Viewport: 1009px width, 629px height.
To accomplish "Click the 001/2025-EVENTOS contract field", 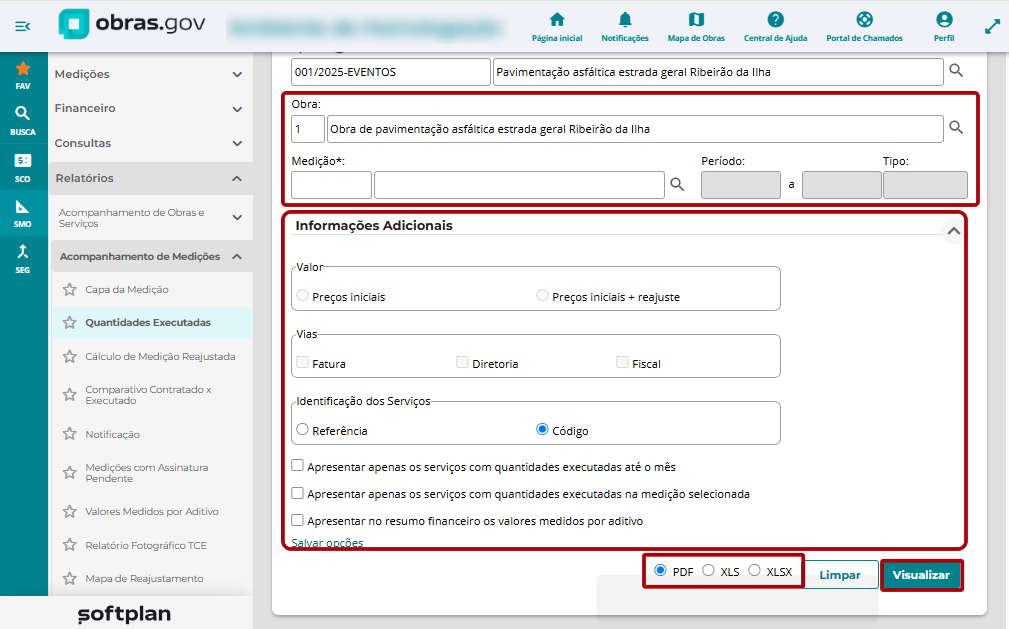I will point(391,72).
